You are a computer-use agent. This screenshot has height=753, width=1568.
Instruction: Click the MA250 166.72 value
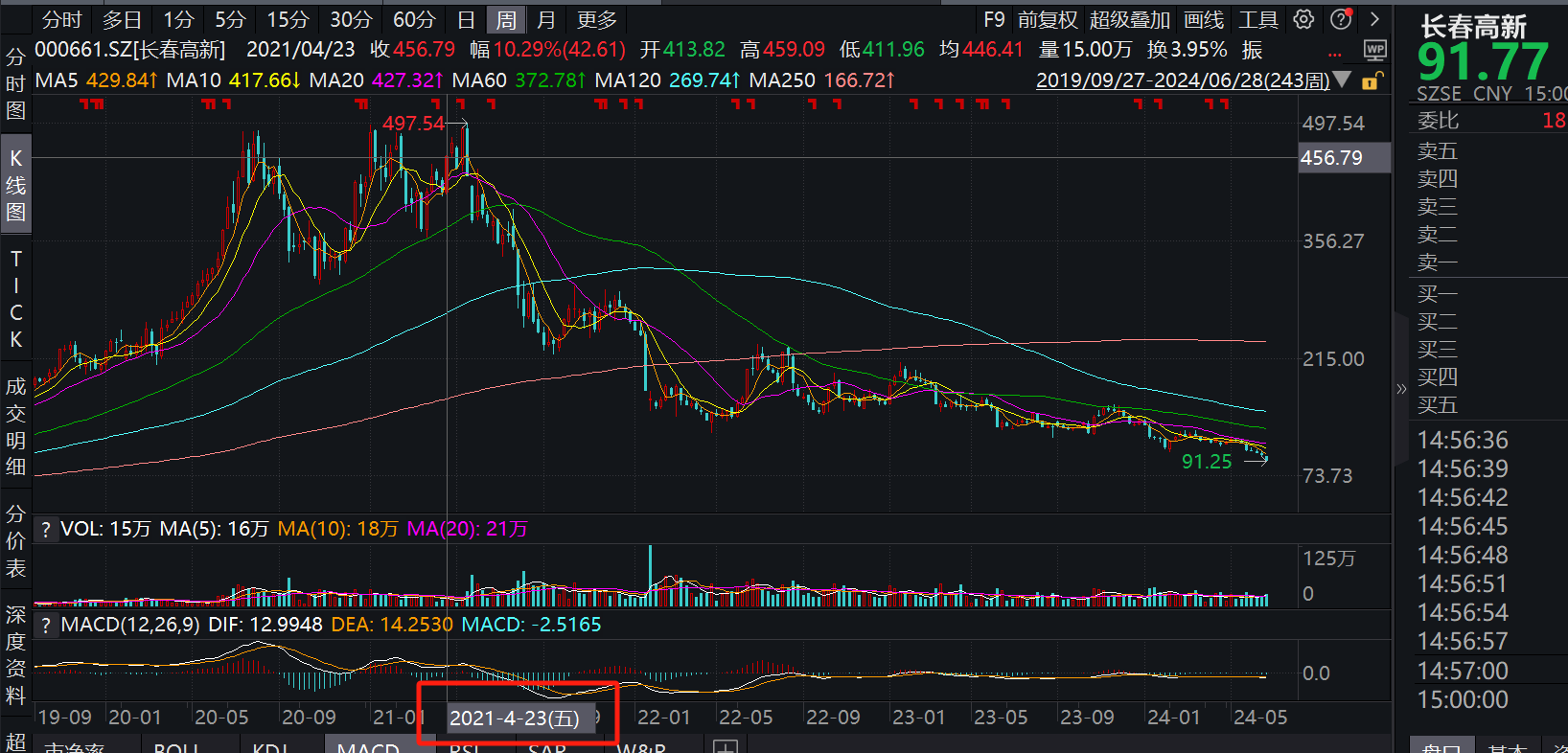coord(821,80)
